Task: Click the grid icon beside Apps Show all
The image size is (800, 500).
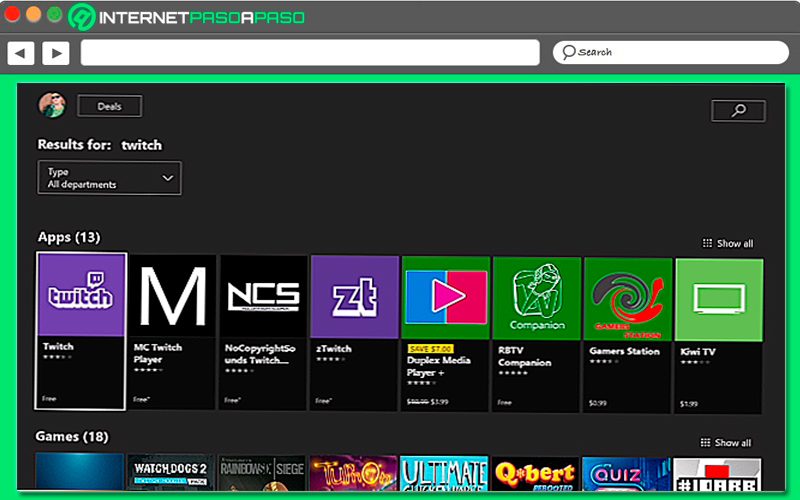Action: (707, 243)
